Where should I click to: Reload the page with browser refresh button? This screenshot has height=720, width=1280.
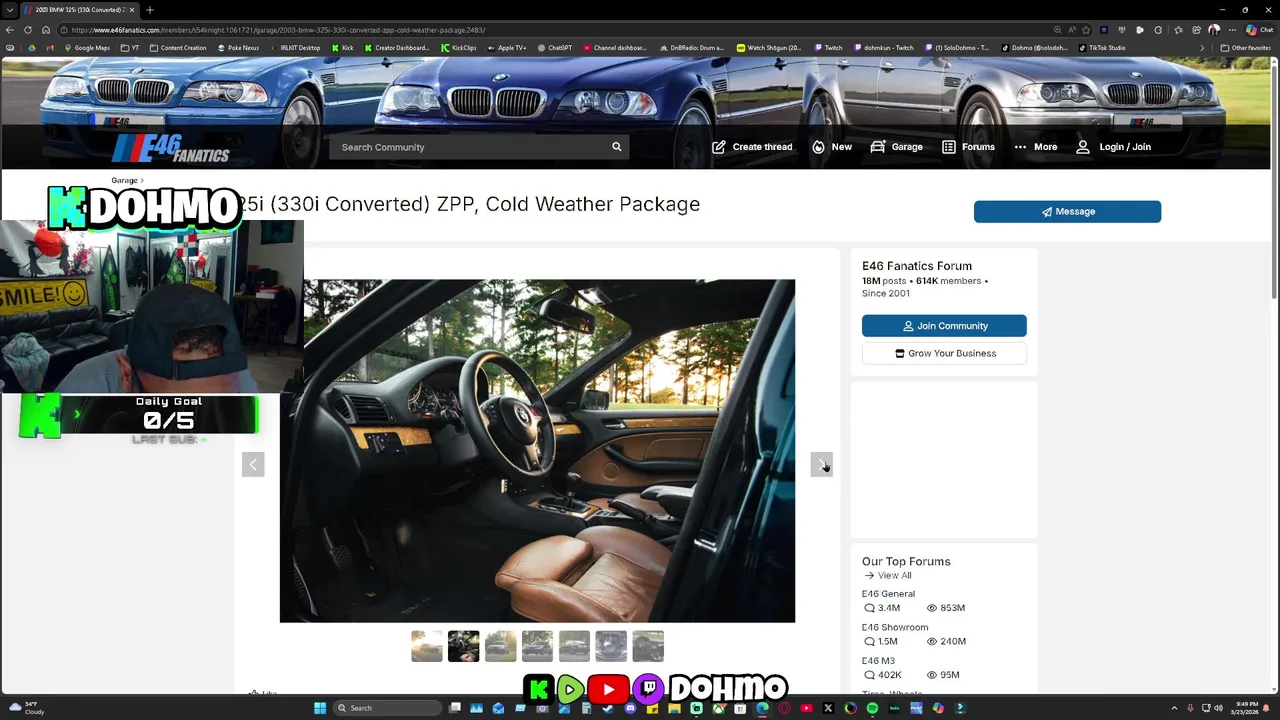tap(28, 30)
